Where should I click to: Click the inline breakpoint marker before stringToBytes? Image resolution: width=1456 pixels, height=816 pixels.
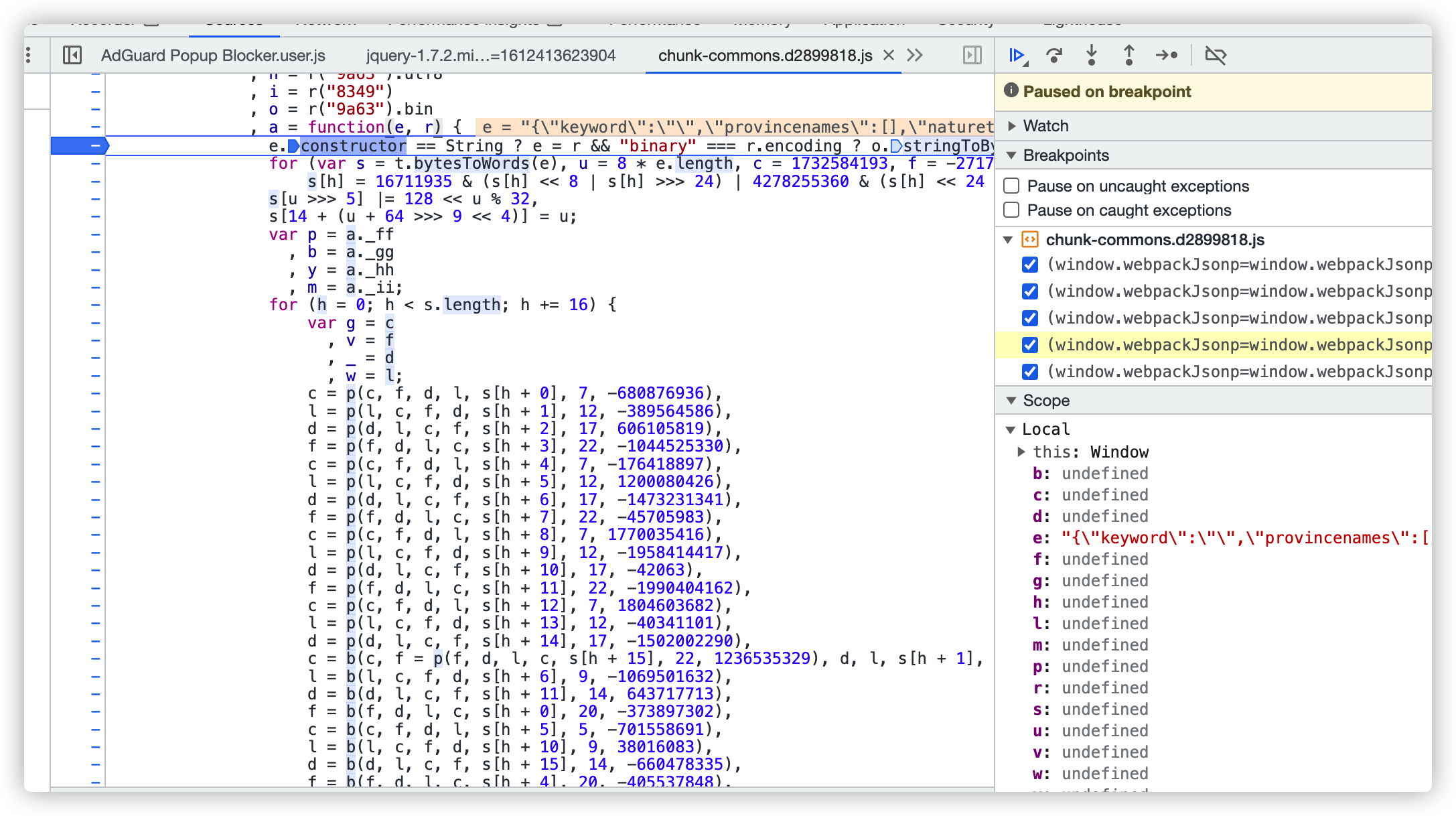click(896, 146)
